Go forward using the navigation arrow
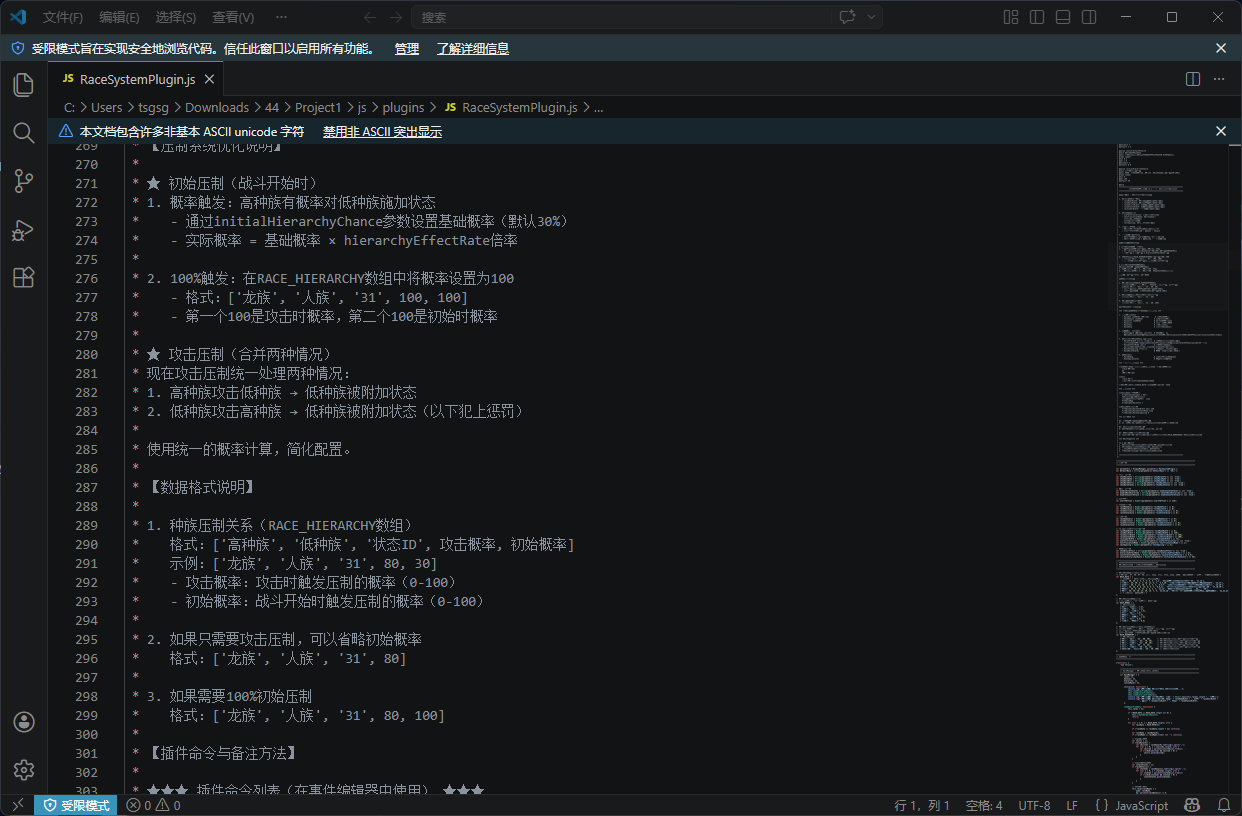The image size is (1242, 816). (396, 17)
